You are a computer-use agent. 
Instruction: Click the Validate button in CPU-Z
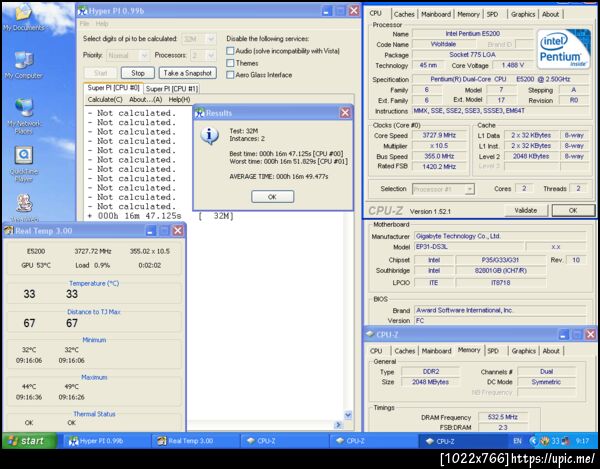(x=526, y=210)
